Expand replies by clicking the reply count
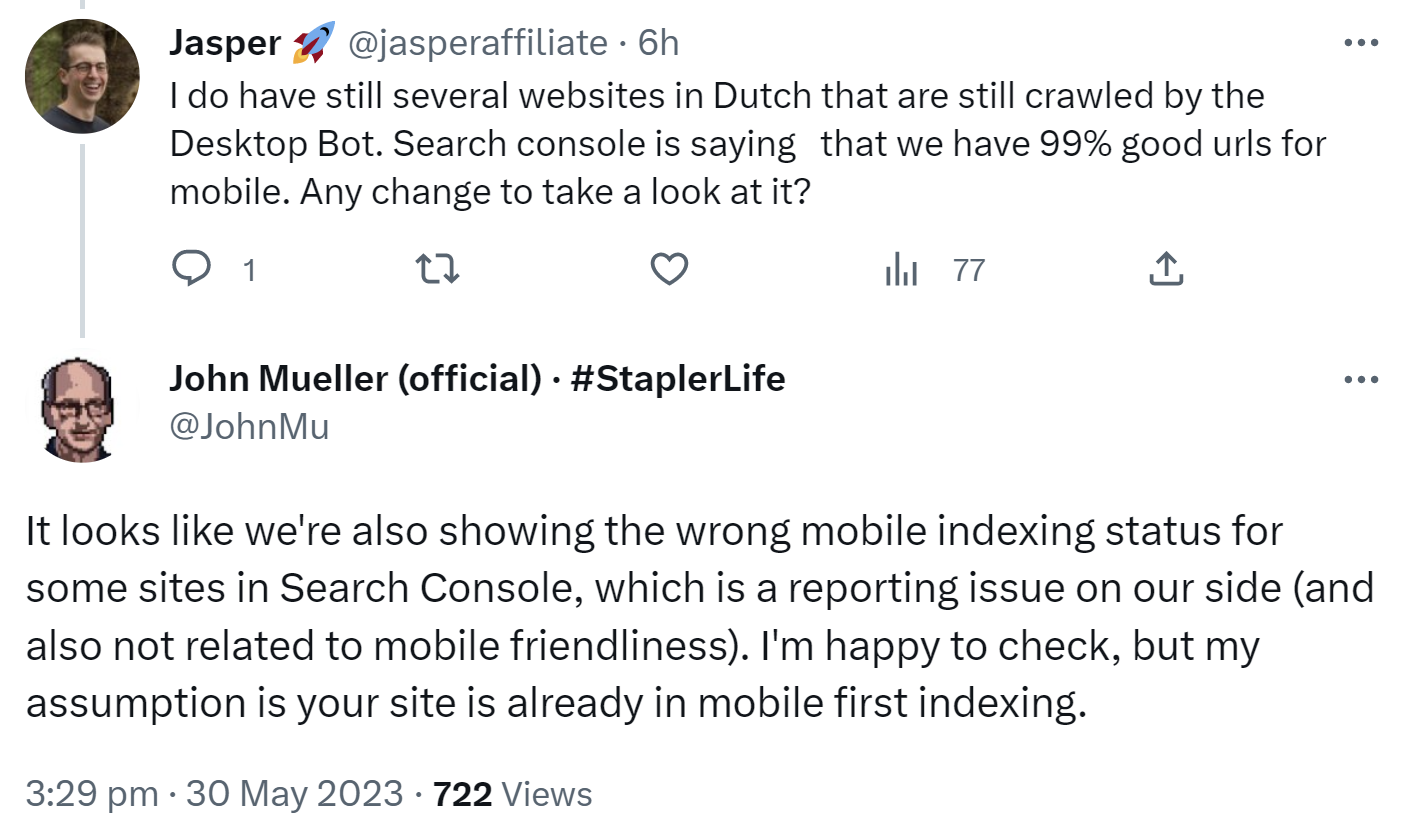Image resolution: width=1416 pixels, height=829 pixels. 251,268
